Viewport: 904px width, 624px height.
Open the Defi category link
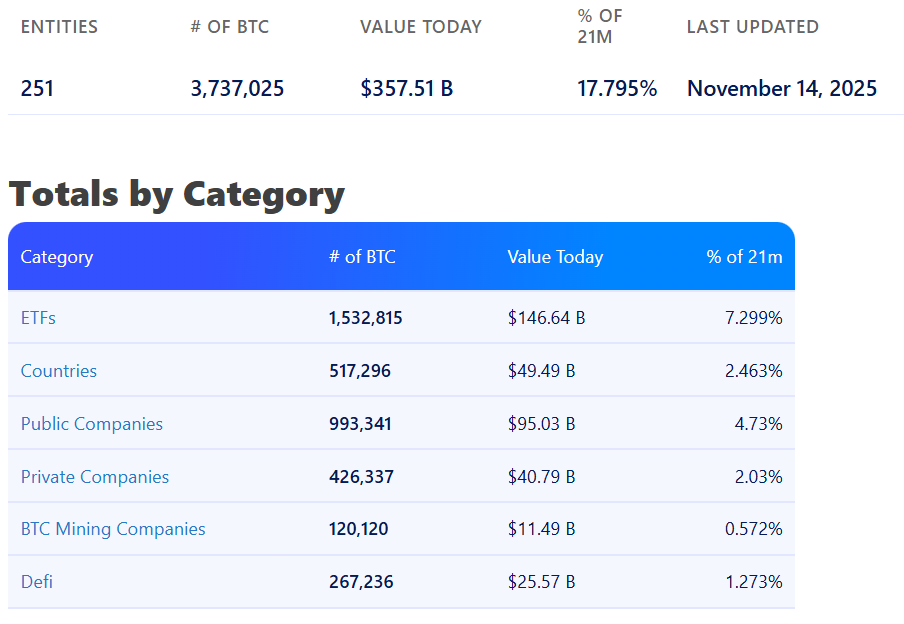pos(37,581)
